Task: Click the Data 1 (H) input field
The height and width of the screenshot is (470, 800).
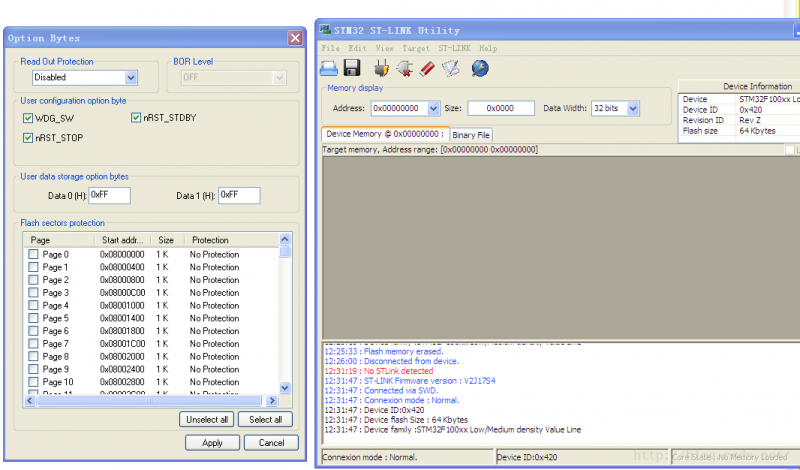Action: [x=239, y=195]
